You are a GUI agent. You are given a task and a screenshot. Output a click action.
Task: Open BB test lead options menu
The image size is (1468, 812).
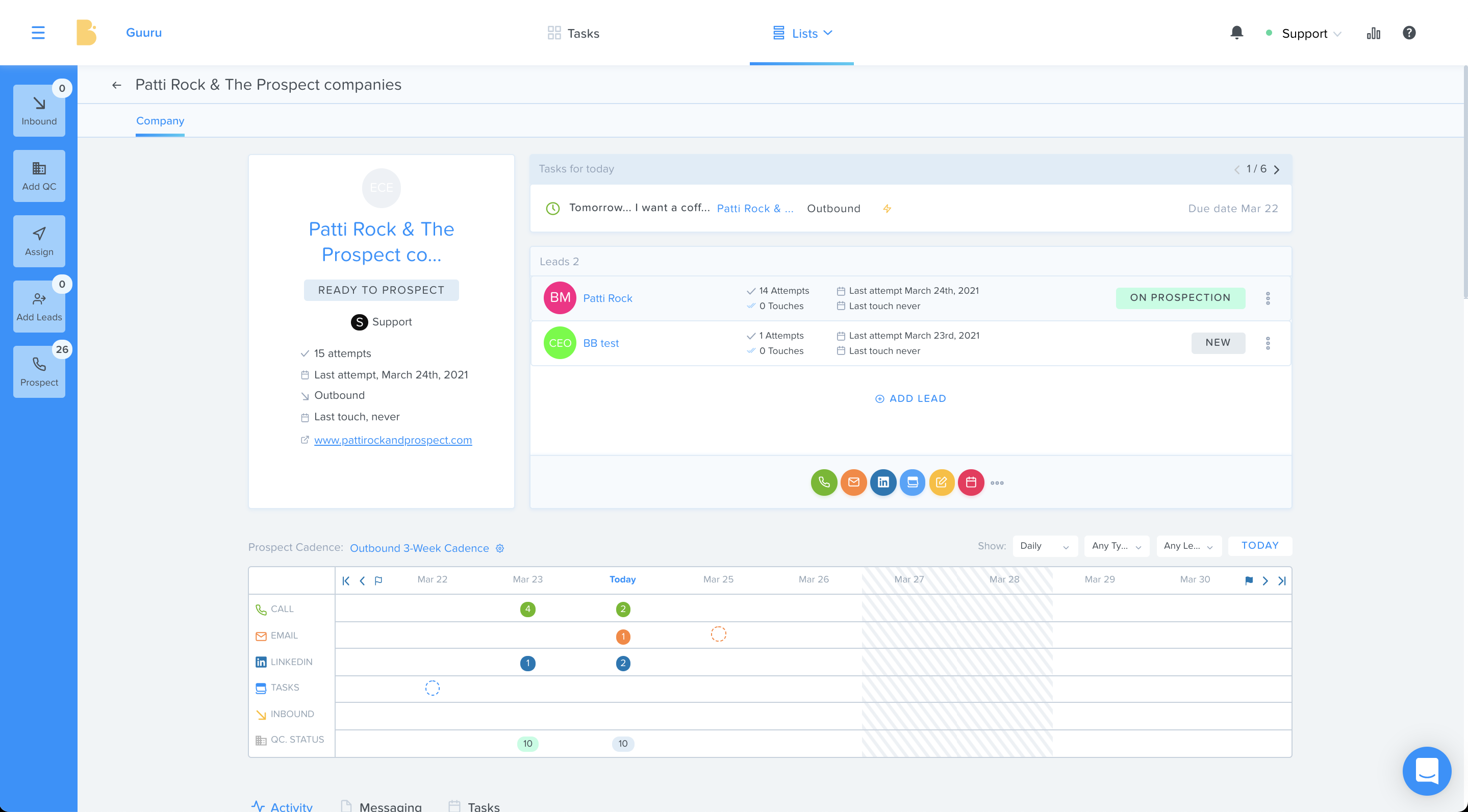[x=1268, y=343]
